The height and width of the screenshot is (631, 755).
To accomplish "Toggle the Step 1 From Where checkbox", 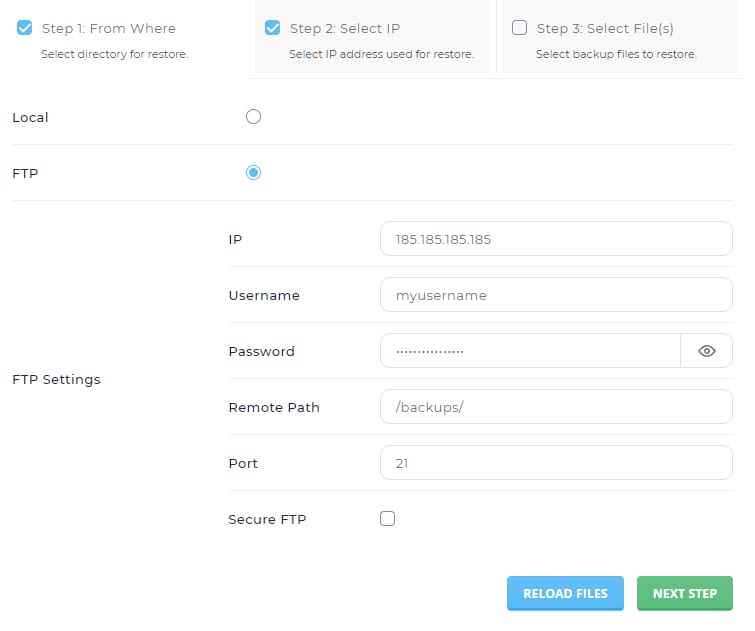I will 25,28.
